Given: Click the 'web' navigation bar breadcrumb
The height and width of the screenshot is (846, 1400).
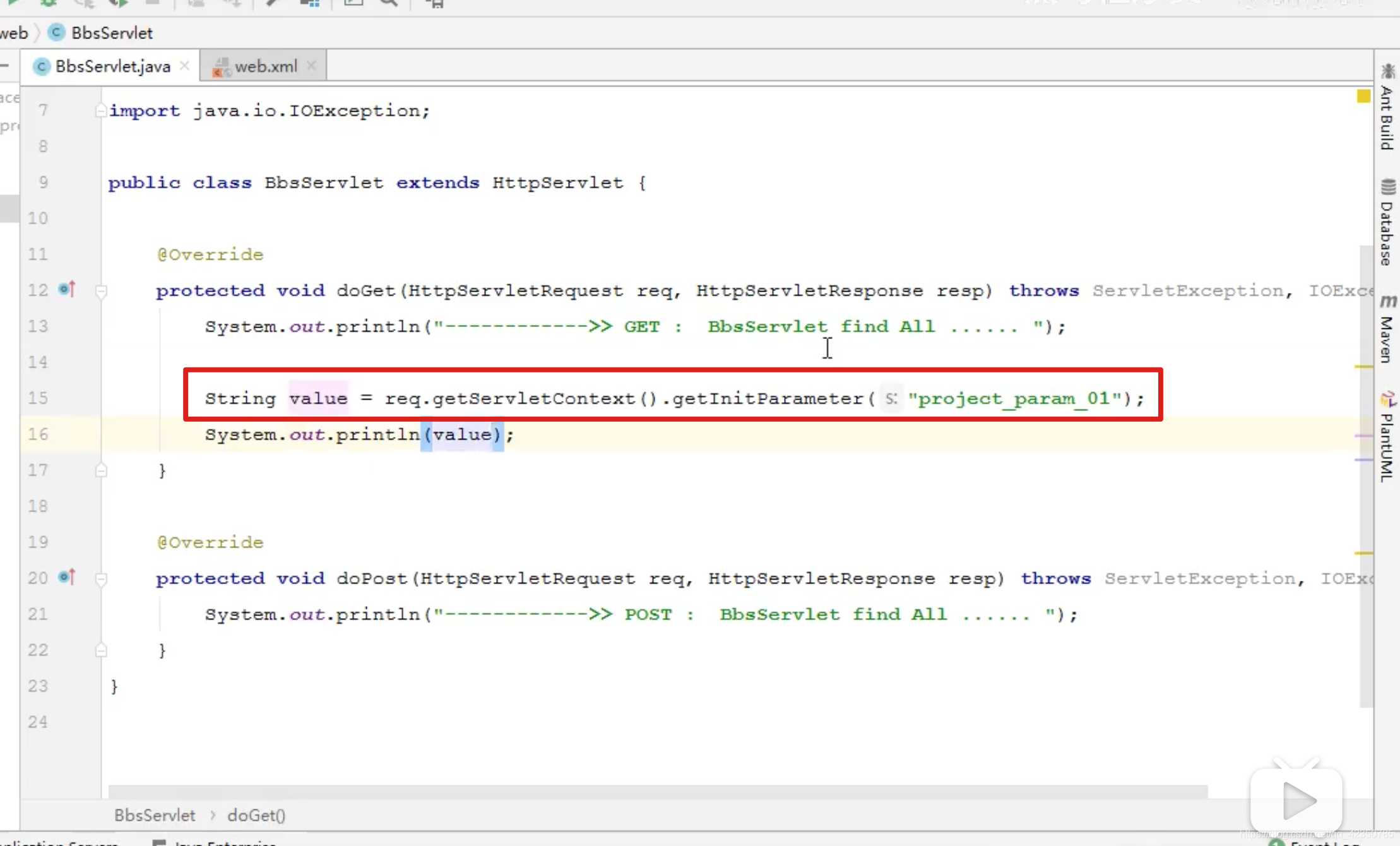Looking at the screenshot, I should [x=14, y=33].
